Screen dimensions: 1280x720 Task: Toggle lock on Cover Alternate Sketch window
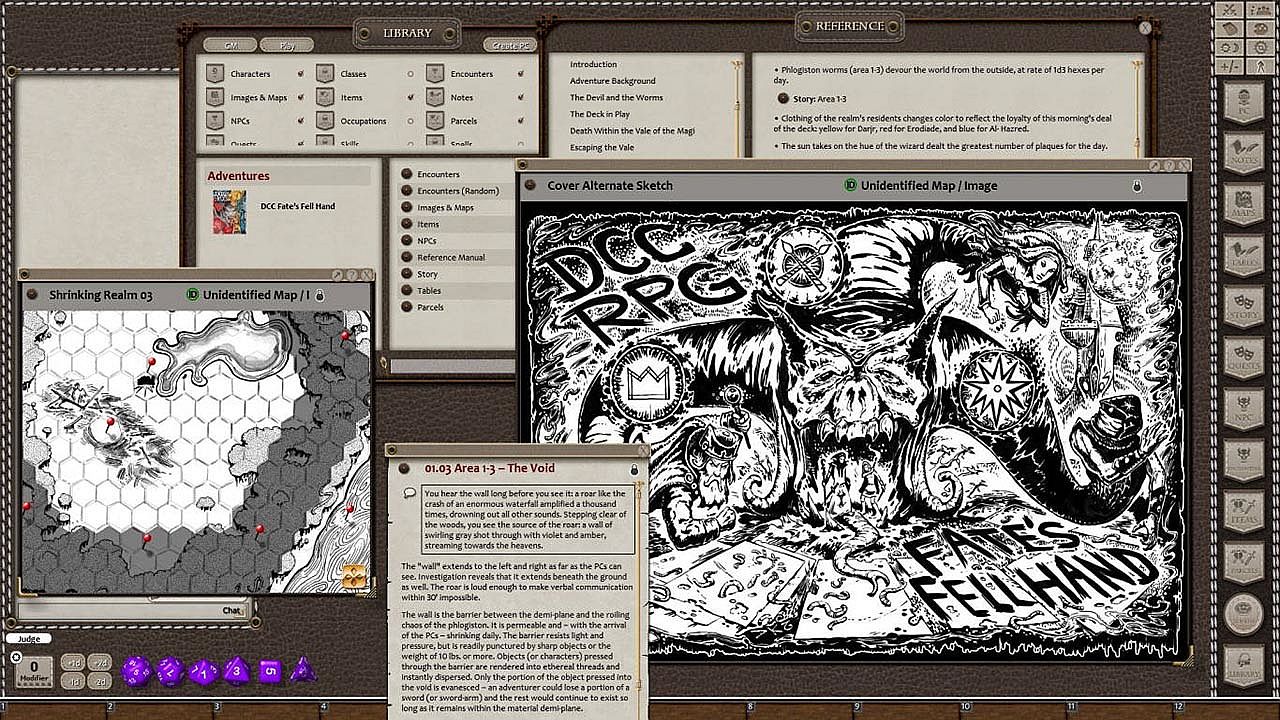pyautogui.click(x=1137, y=186)
